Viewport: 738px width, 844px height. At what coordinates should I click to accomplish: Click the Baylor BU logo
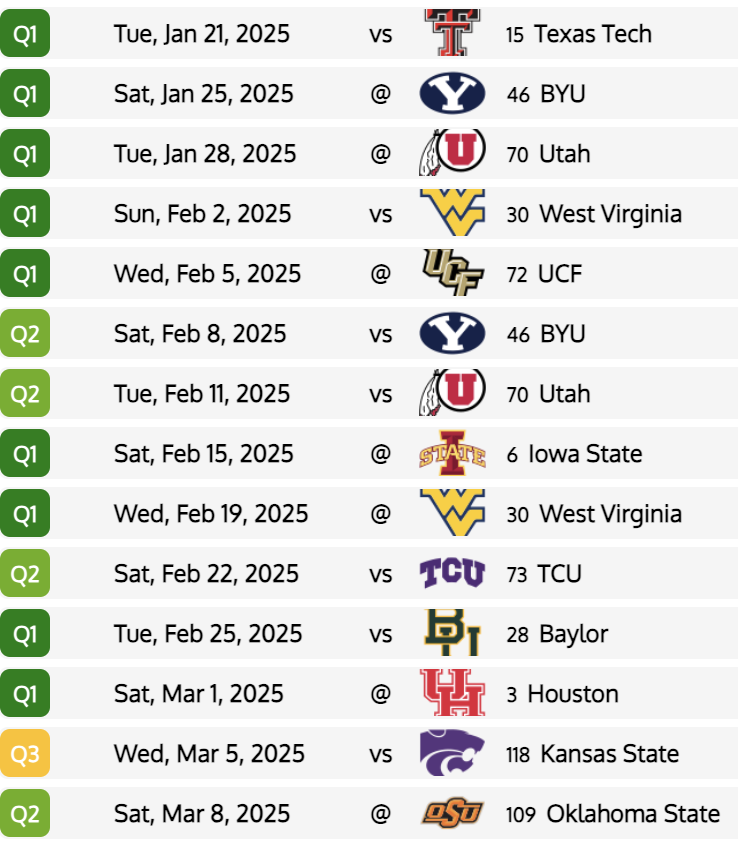452,632
